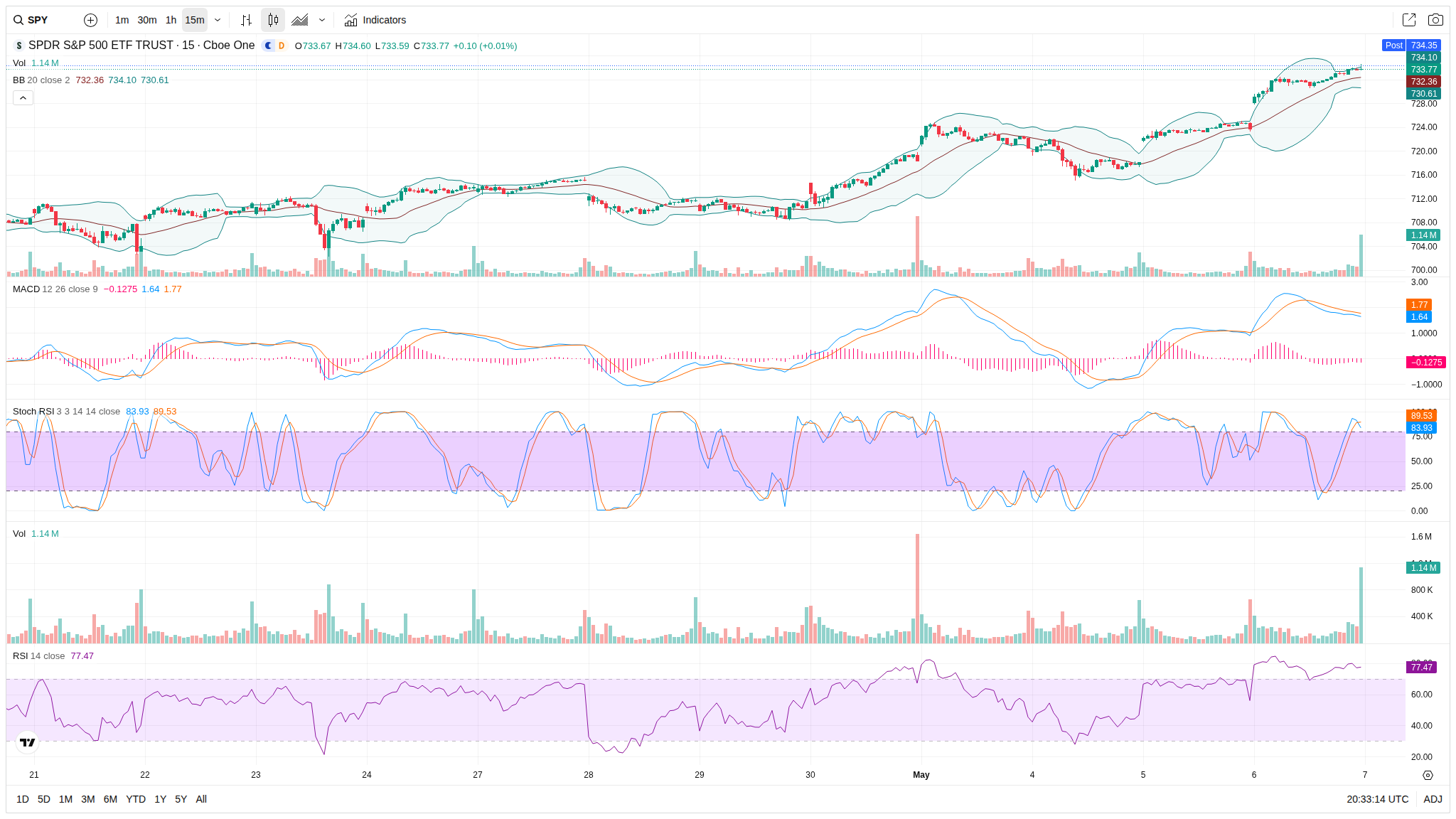The image size is (1456, 819).
Task: Select the candlestick chart style icon
Action: pos(273,20)
